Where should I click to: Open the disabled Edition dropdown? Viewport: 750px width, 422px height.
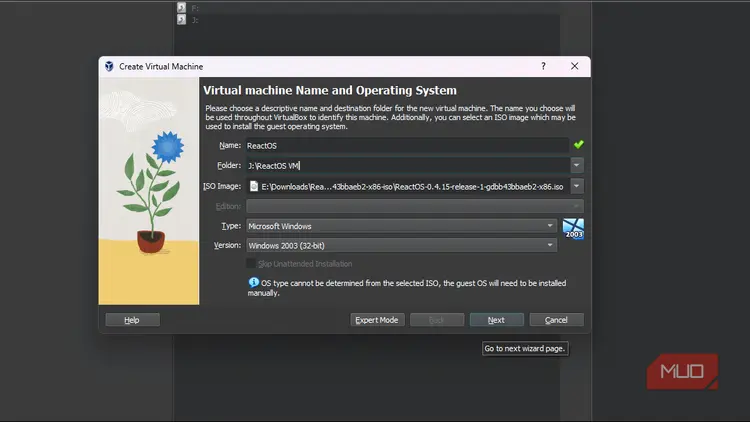point(415,206)
